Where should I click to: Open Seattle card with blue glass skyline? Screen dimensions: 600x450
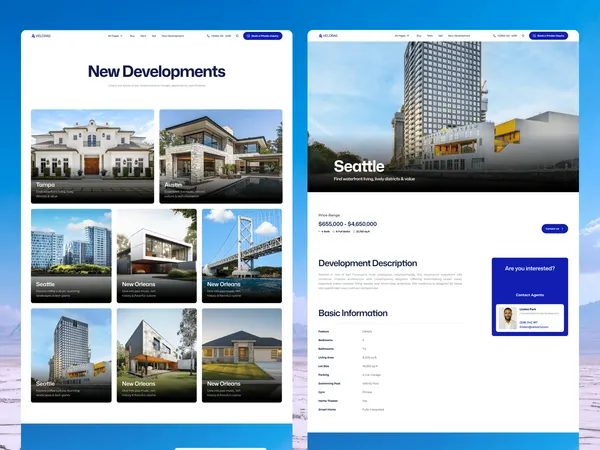tap(71, 256)
